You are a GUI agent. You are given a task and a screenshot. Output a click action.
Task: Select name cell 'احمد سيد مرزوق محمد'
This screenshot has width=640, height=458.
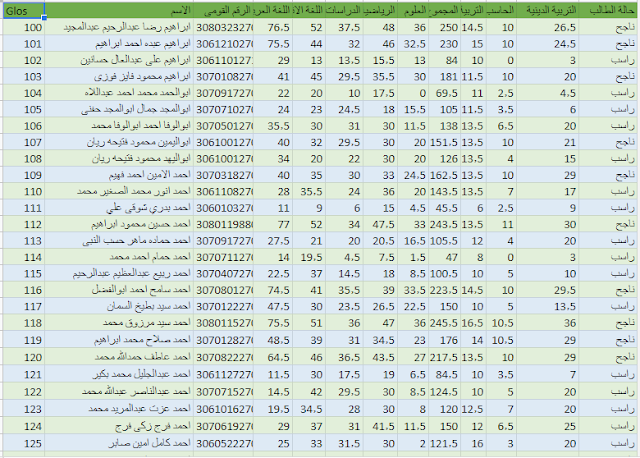tap(119, 322)
